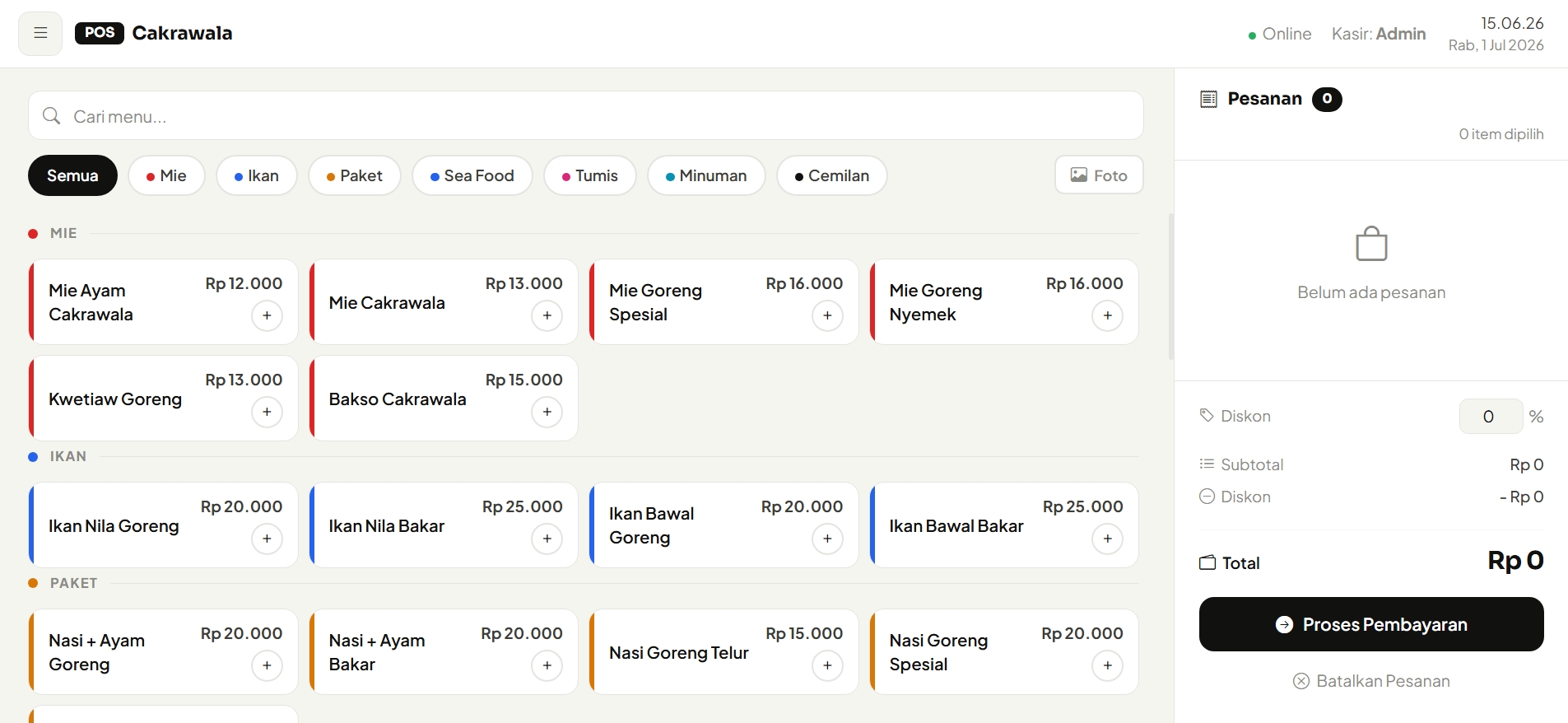Add Bakso Cakrawala to order
Image resolution: width=1568 pixels, height=723 pixels.
(x=547, y=412)
